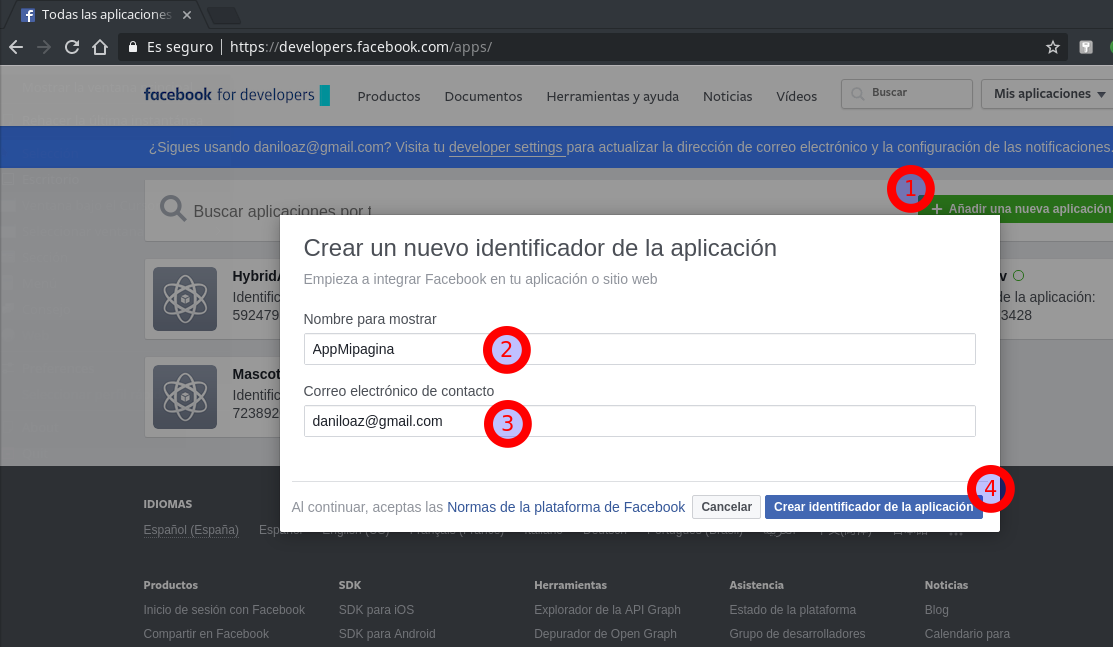Expand the Mis aplicaciones dropdown
The width and height of the screenshot is (1113, 647).
tap(1048, 94)
